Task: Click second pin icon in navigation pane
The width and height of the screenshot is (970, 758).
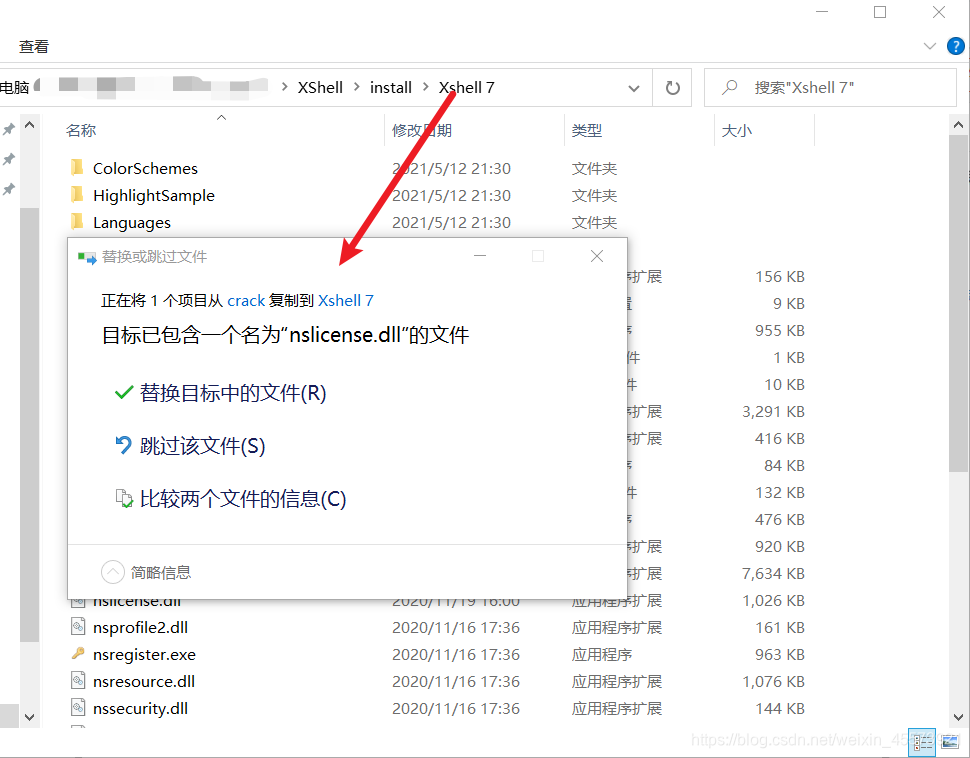Action: 9,159
